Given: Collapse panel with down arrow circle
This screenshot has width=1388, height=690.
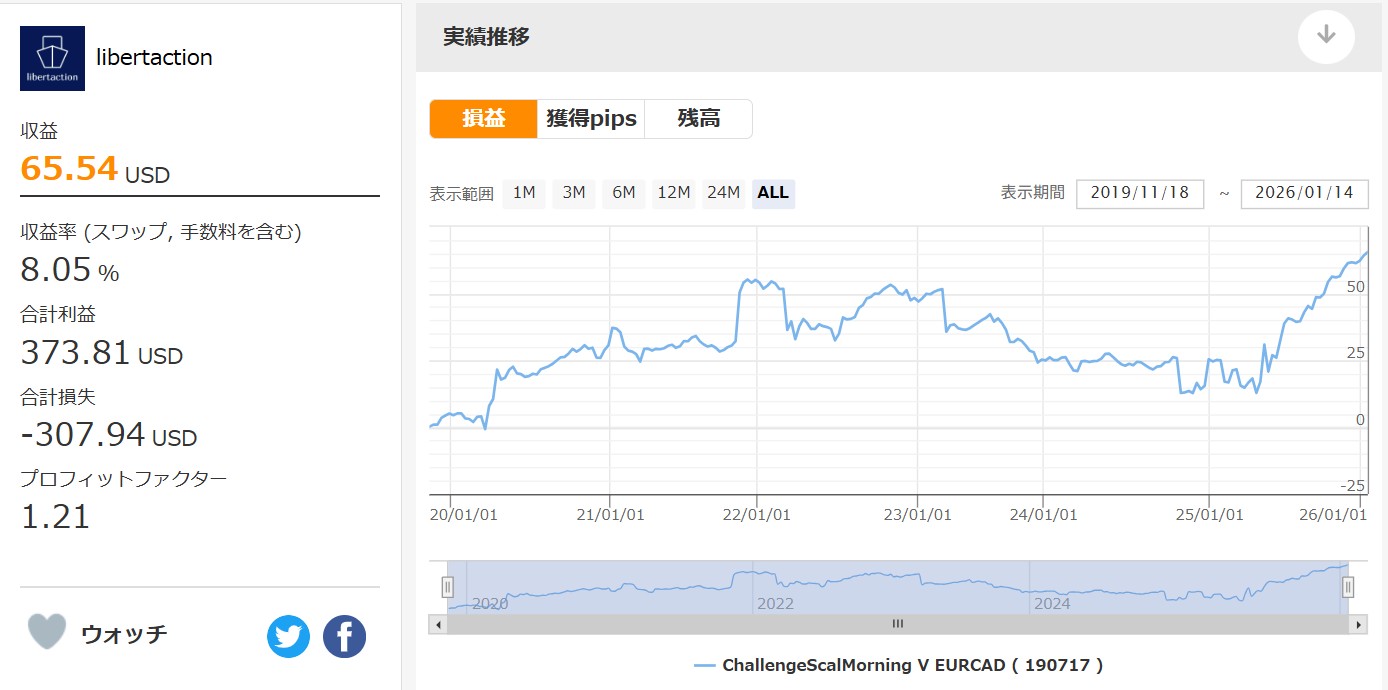Looking at the screenshot, I should (x=1326, y=36).
